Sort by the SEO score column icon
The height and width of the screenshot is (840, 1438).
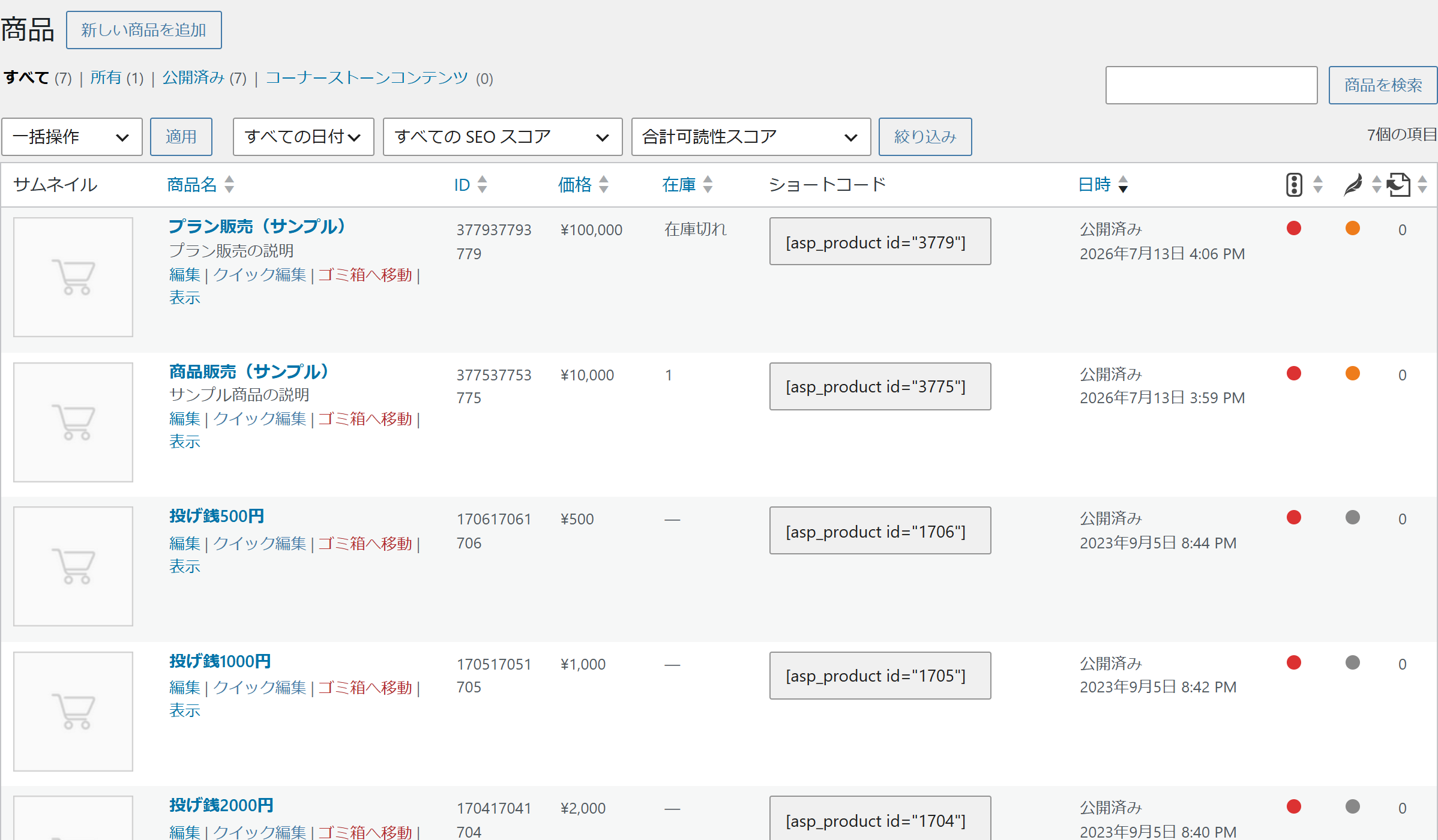pyautogui.click(x=1295, y=184)
